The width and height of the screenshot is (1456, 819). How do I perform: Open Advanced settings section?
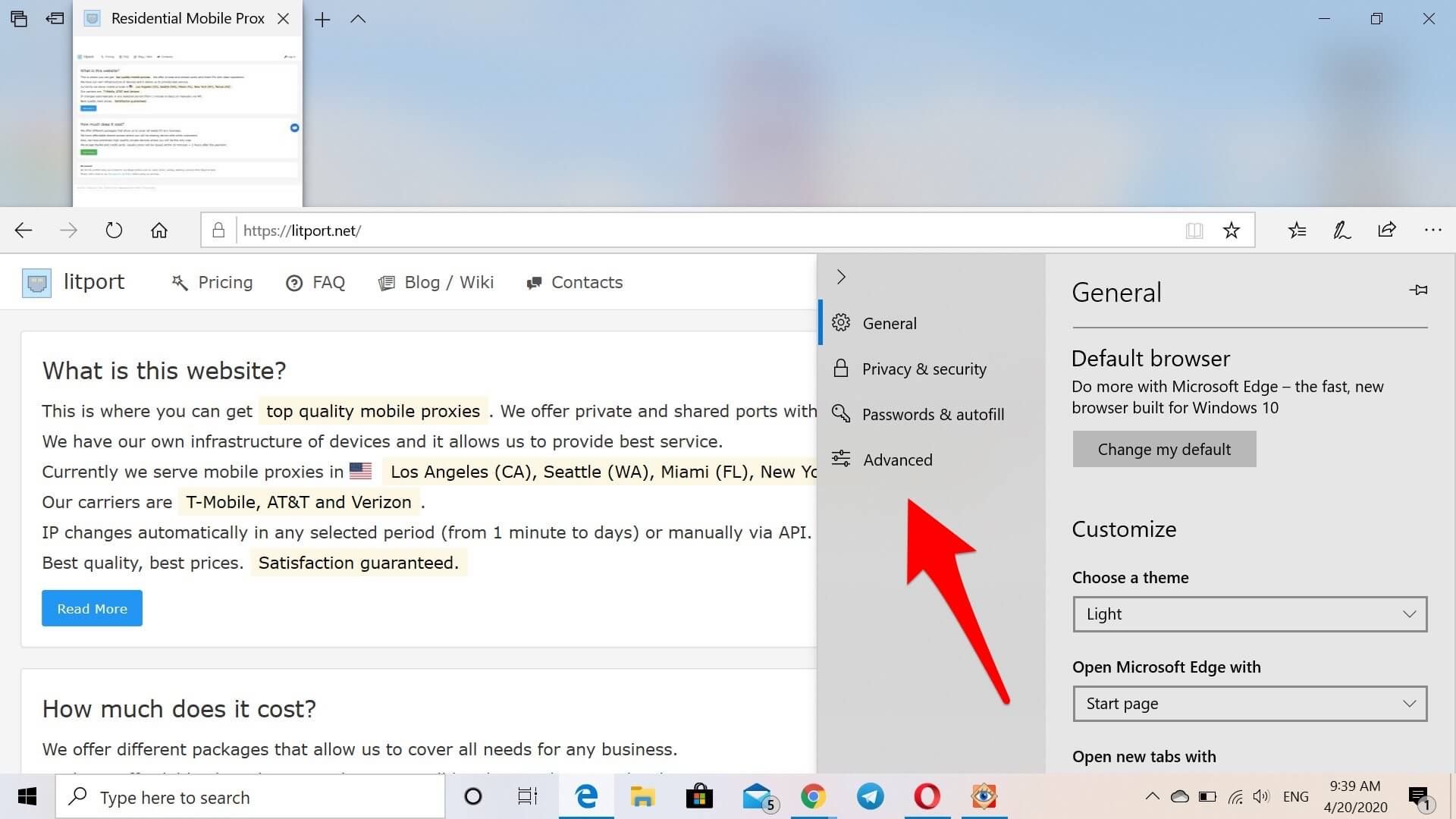click(931, 460)
